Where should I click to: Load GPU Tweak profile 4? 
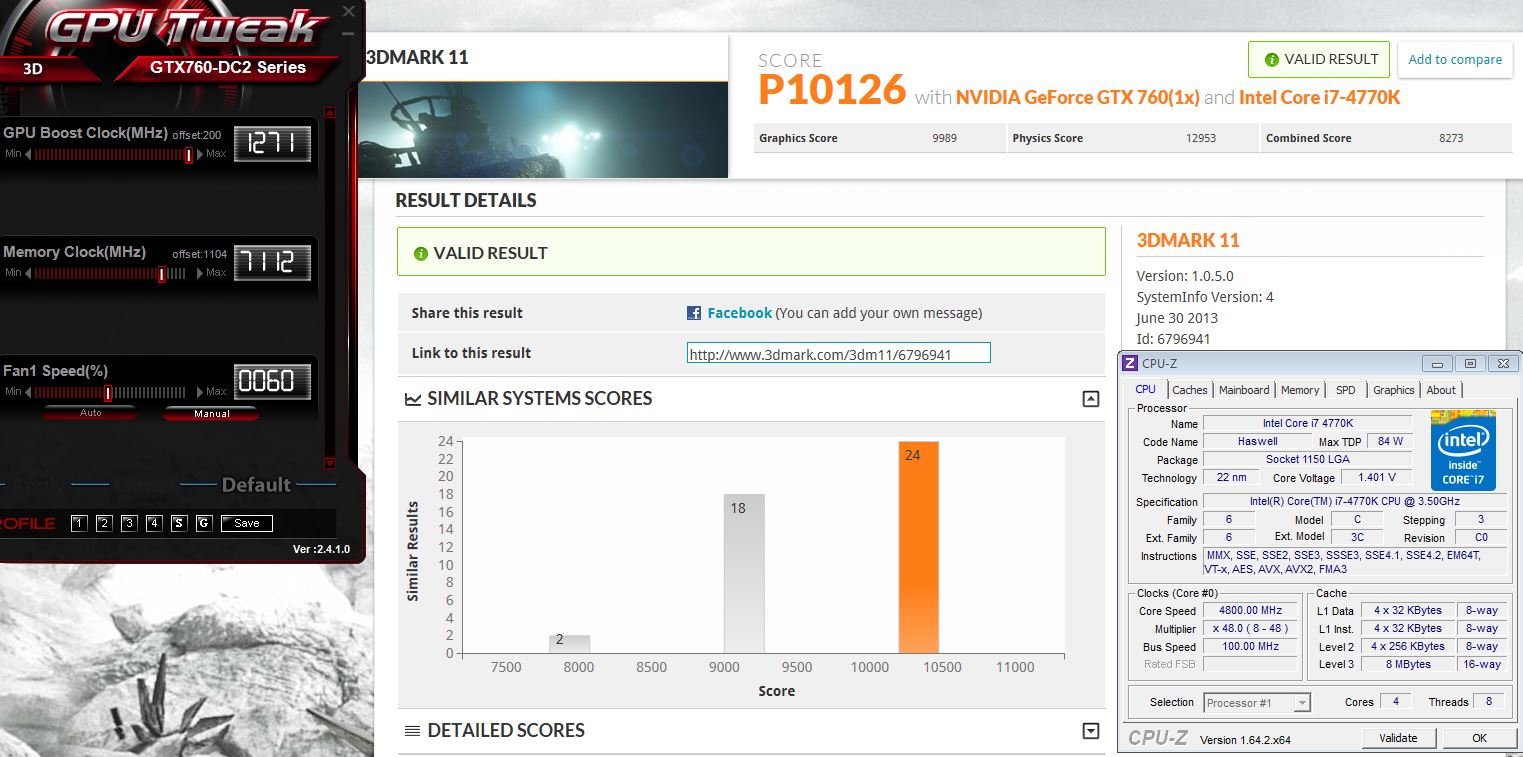click(x=154, y=523)
